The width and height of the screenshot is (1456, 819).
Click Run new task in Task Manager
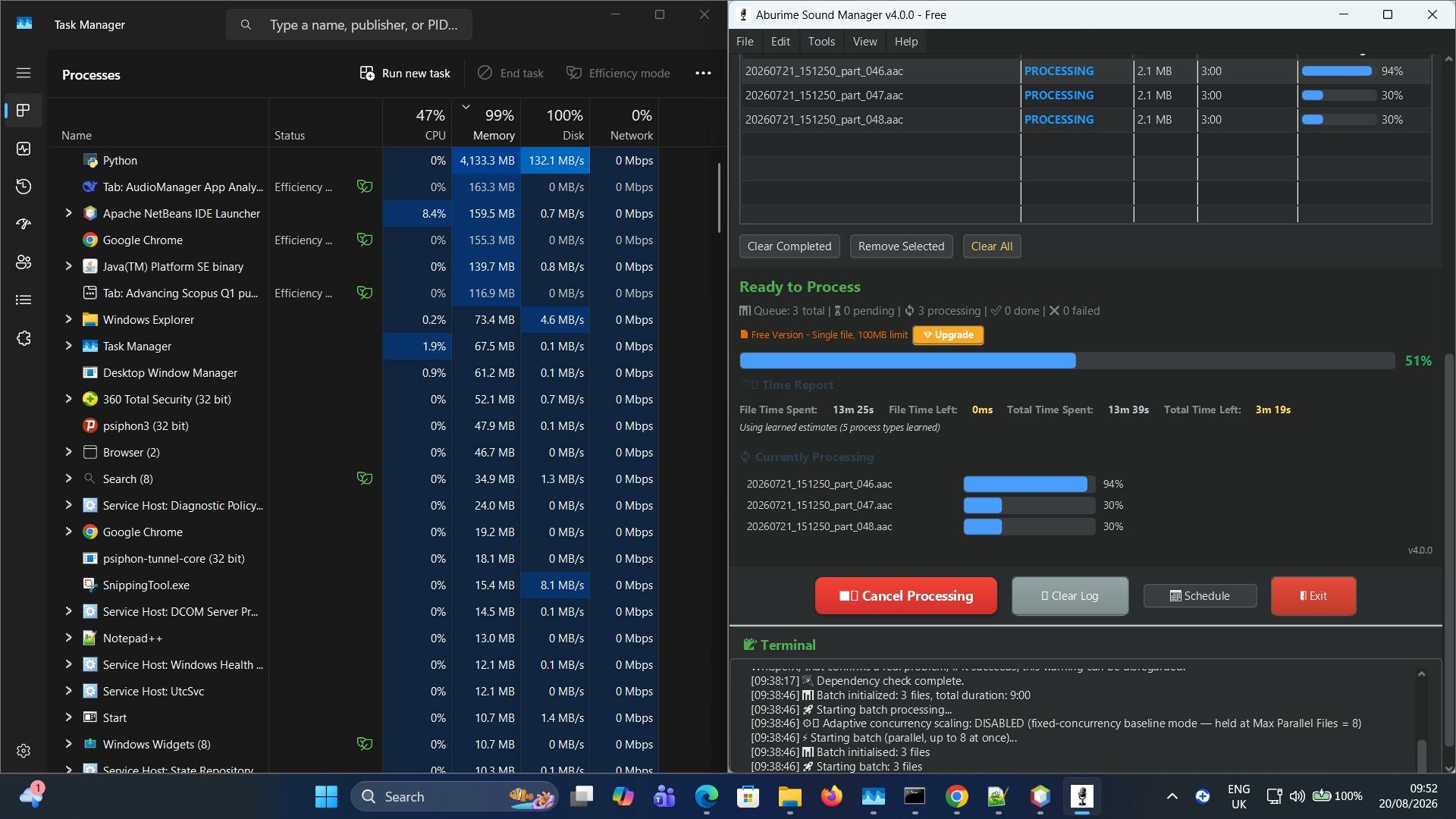coord(405,74)
